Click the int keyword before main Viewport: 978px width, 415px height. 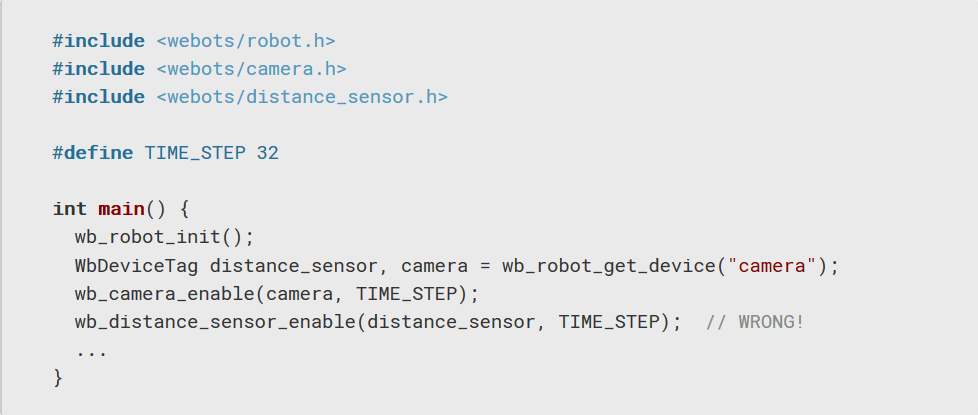coord(69,209)
